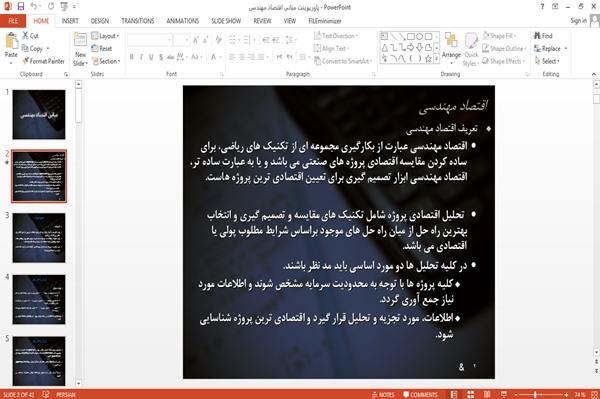This screenshot has height=399, width=600.
Task: Apply Underline formatting
Action: (151, 57)
